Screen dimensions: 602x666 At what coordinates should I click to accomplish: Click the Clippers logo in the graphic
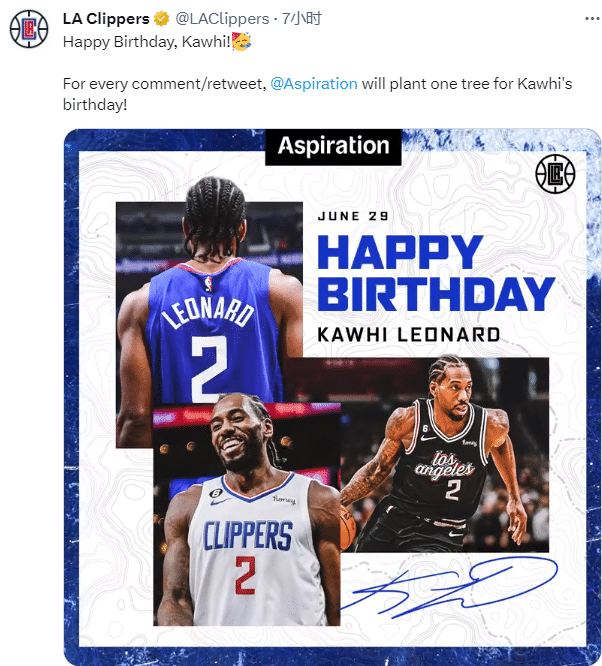point(555,174)
